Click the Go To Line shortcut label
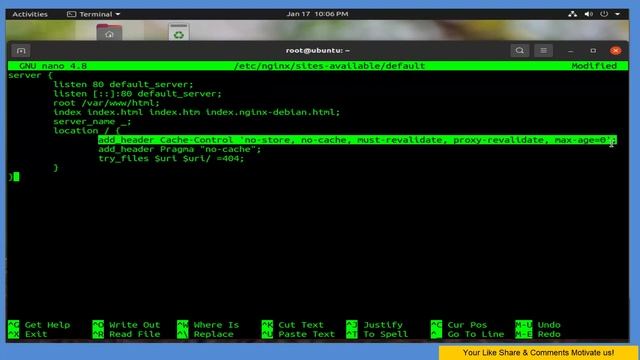This screenshot has width=640, height=360. [x=476, y=334]
